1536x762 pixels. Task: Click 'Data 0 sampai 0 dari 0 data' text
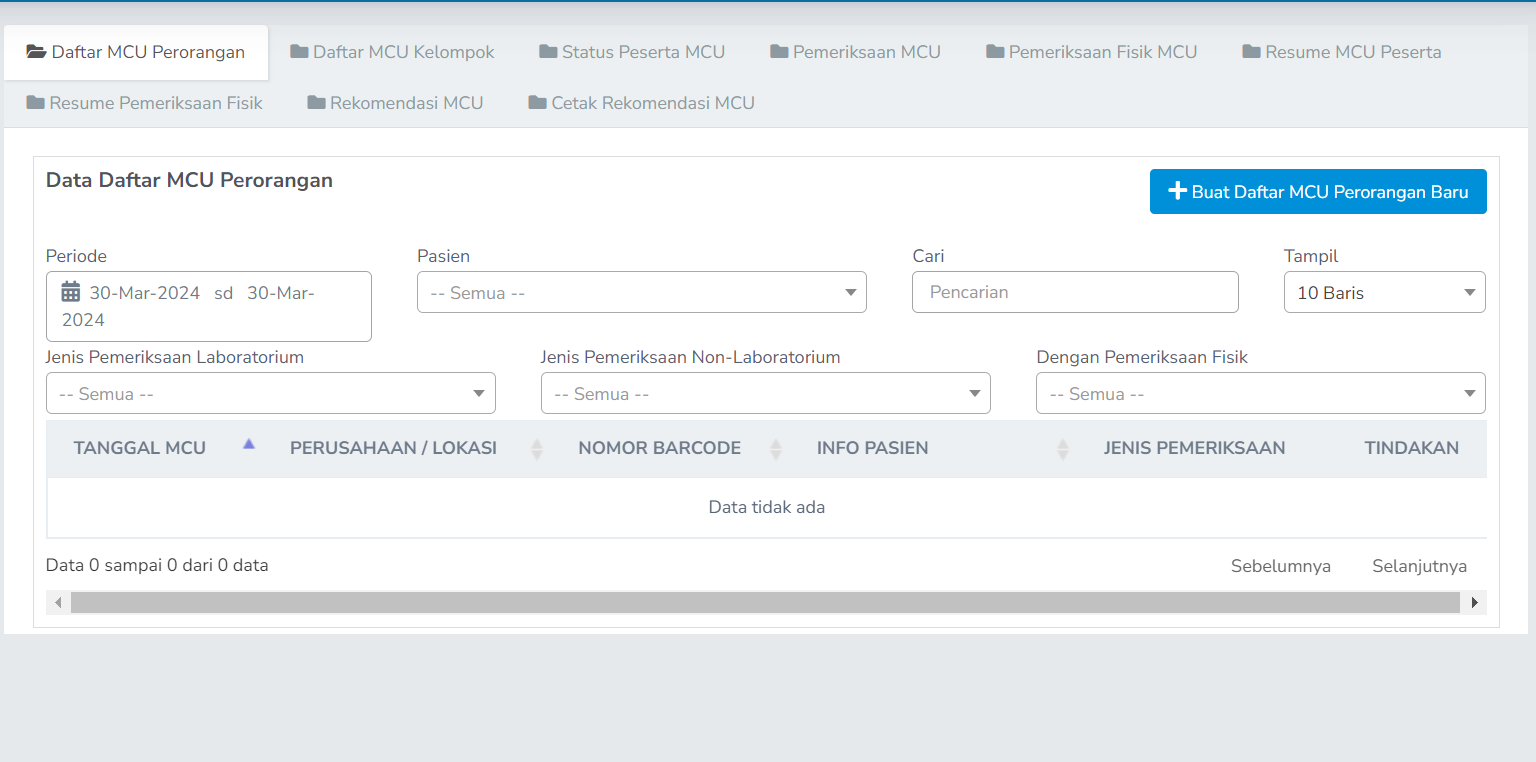click(157, 565)
